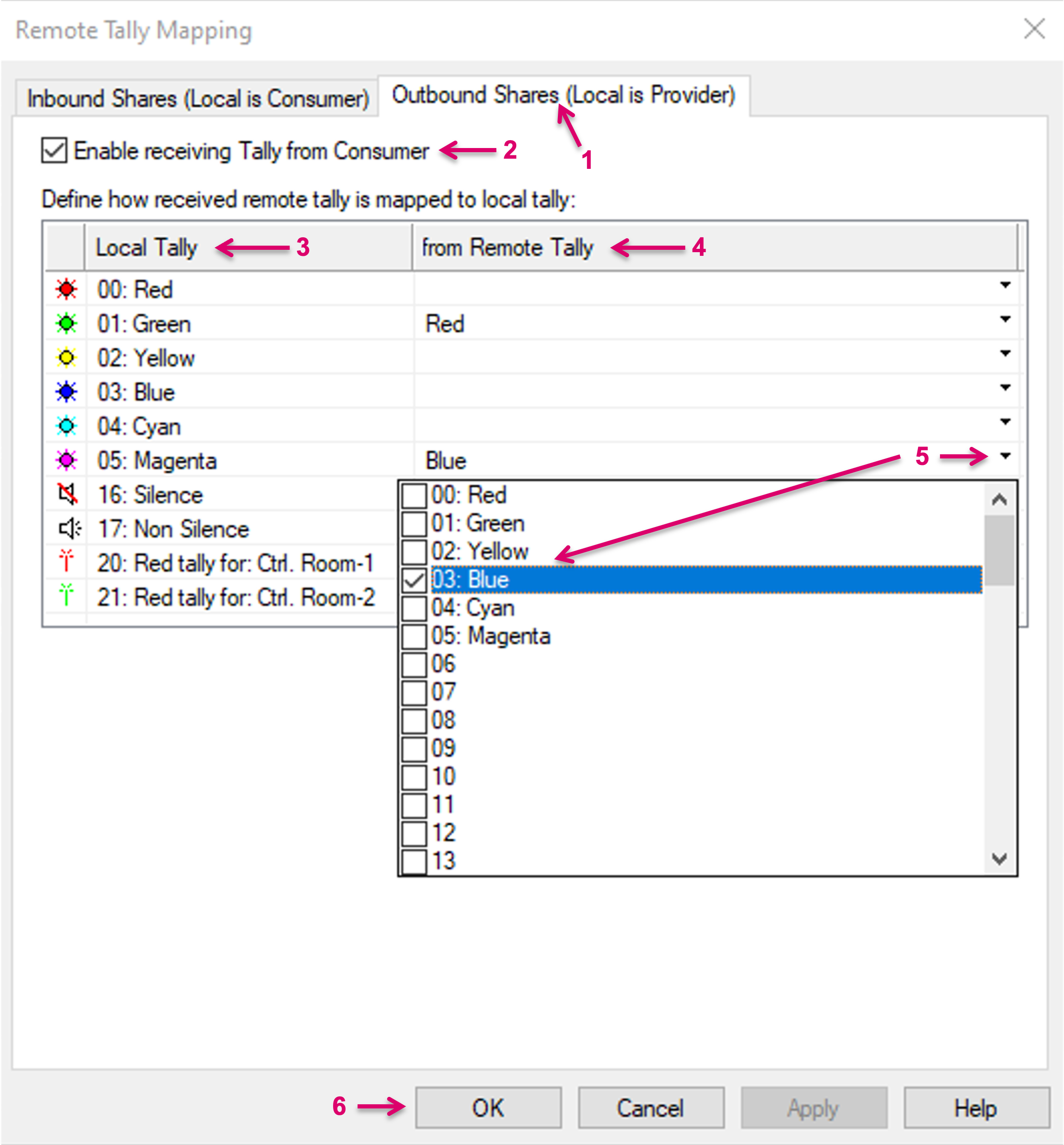
Task: Click the green tally light icon
Action: pyautogui.click(x=66, y=323)
